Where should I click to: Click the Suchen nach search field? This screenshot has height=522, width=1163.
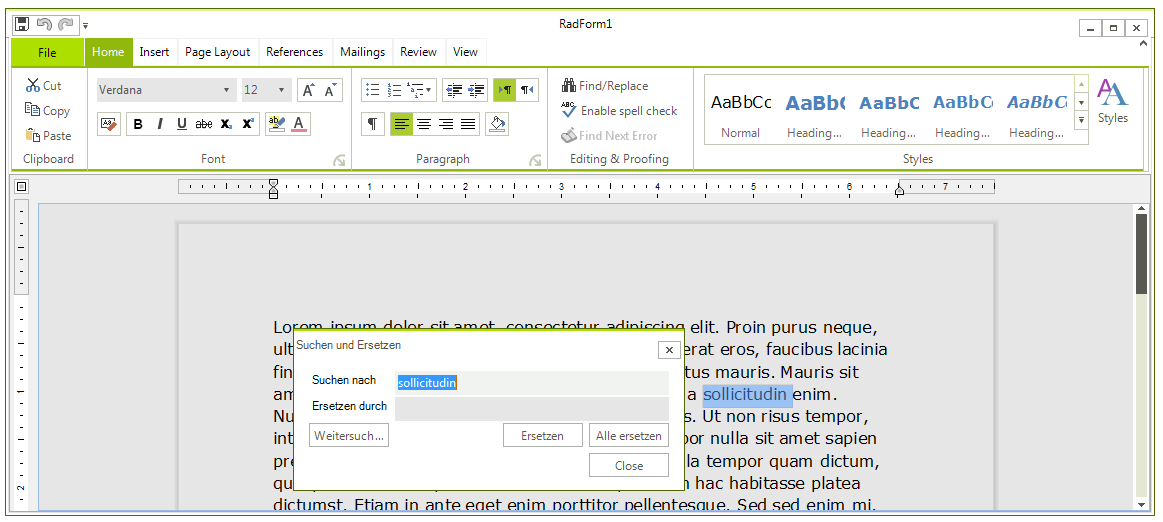point(532,383)
